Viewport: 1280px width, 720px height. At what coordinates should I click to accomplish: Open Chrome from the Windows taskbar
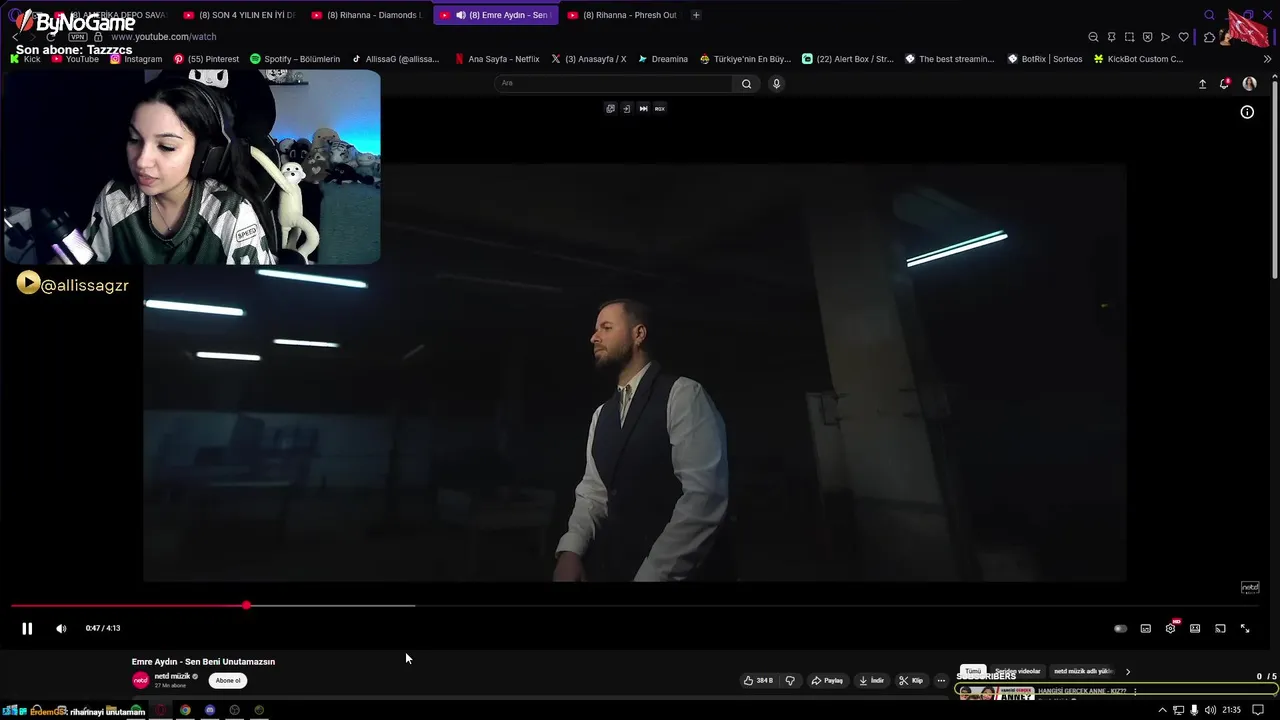(185, 710)
